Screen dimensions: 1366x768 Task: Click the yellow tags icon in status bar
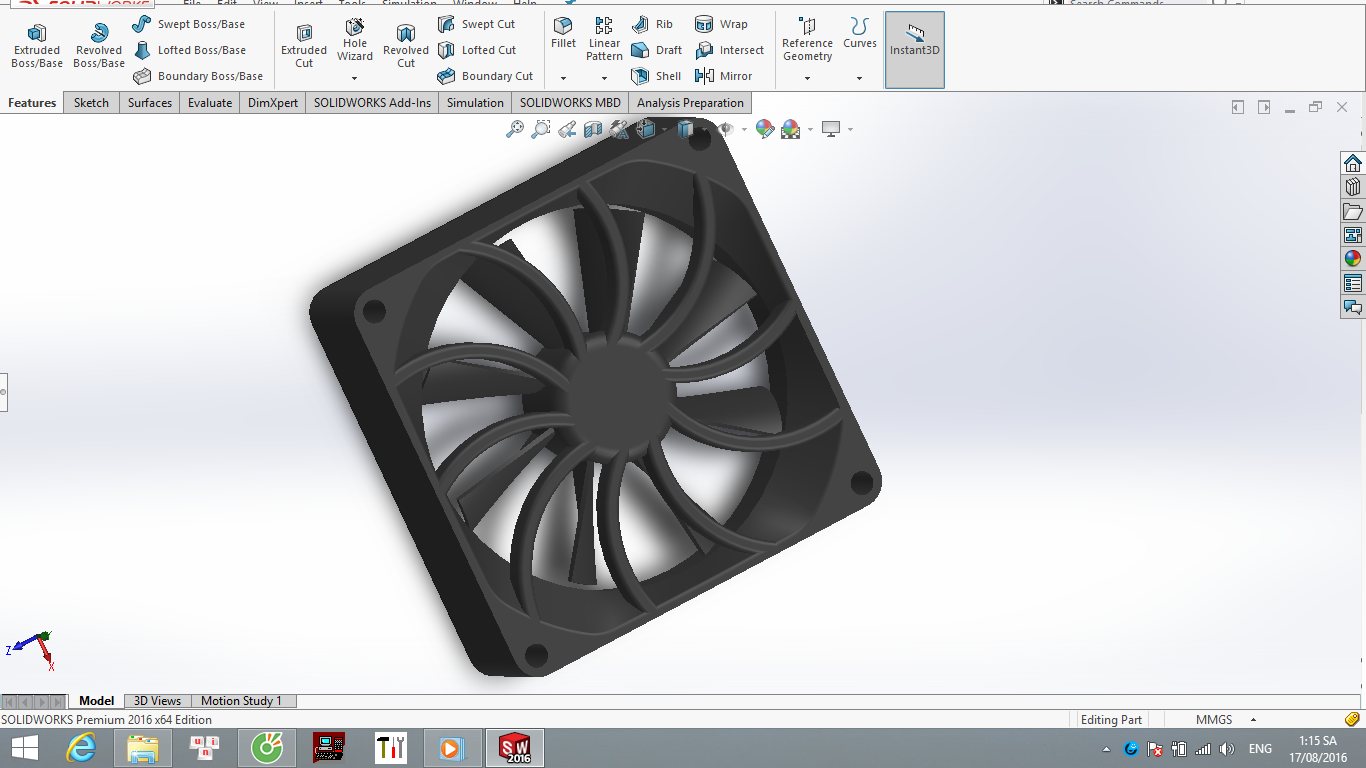tap(1353, 719)
